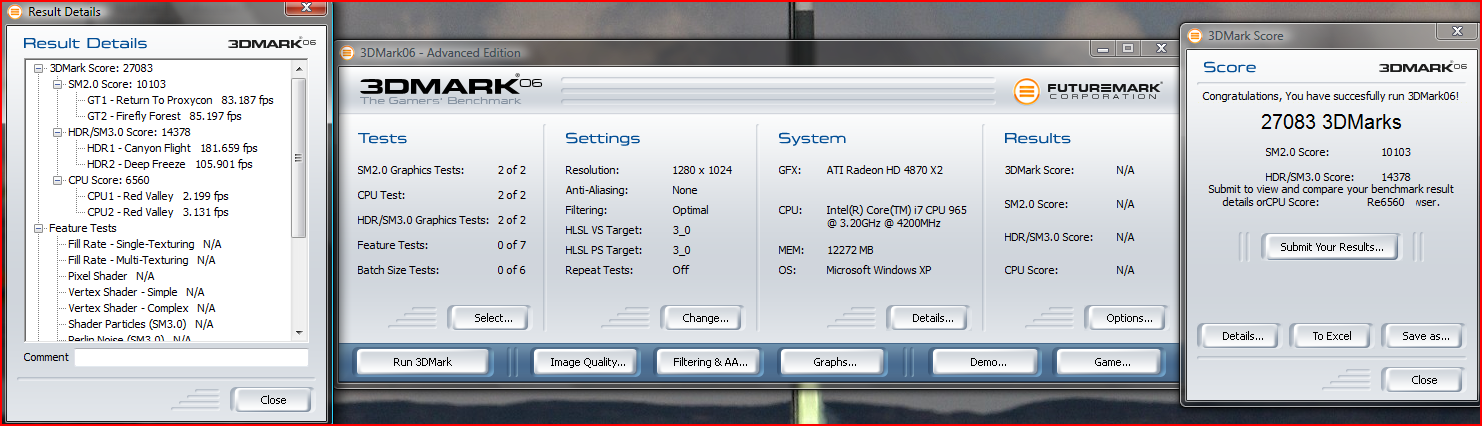Click Submit Your Results... in Score window
The width and height of the screenshot is (1482, 426).
[x=1332, y=247]
